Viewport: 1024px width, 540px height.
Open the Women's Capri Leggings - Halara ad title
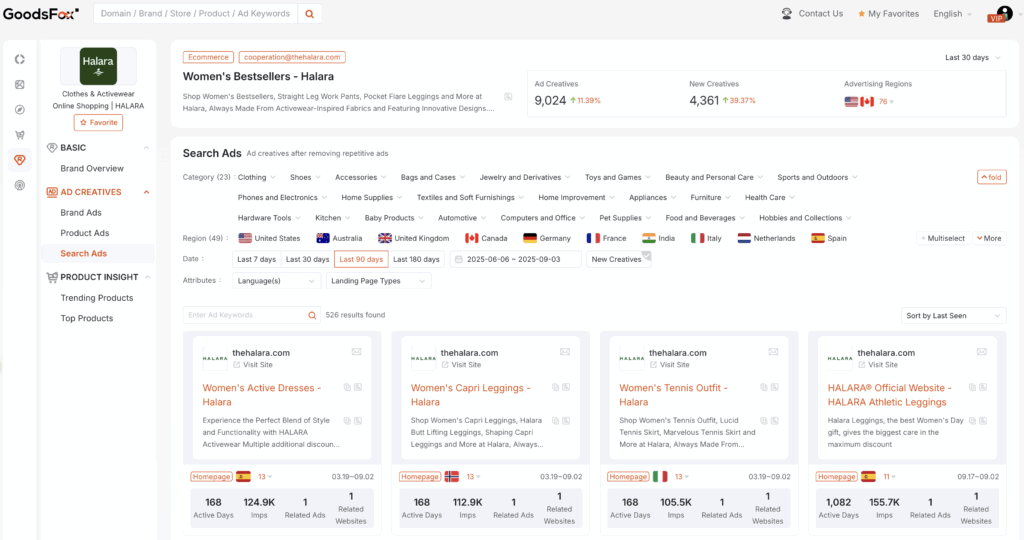click(x=470, y=395)
